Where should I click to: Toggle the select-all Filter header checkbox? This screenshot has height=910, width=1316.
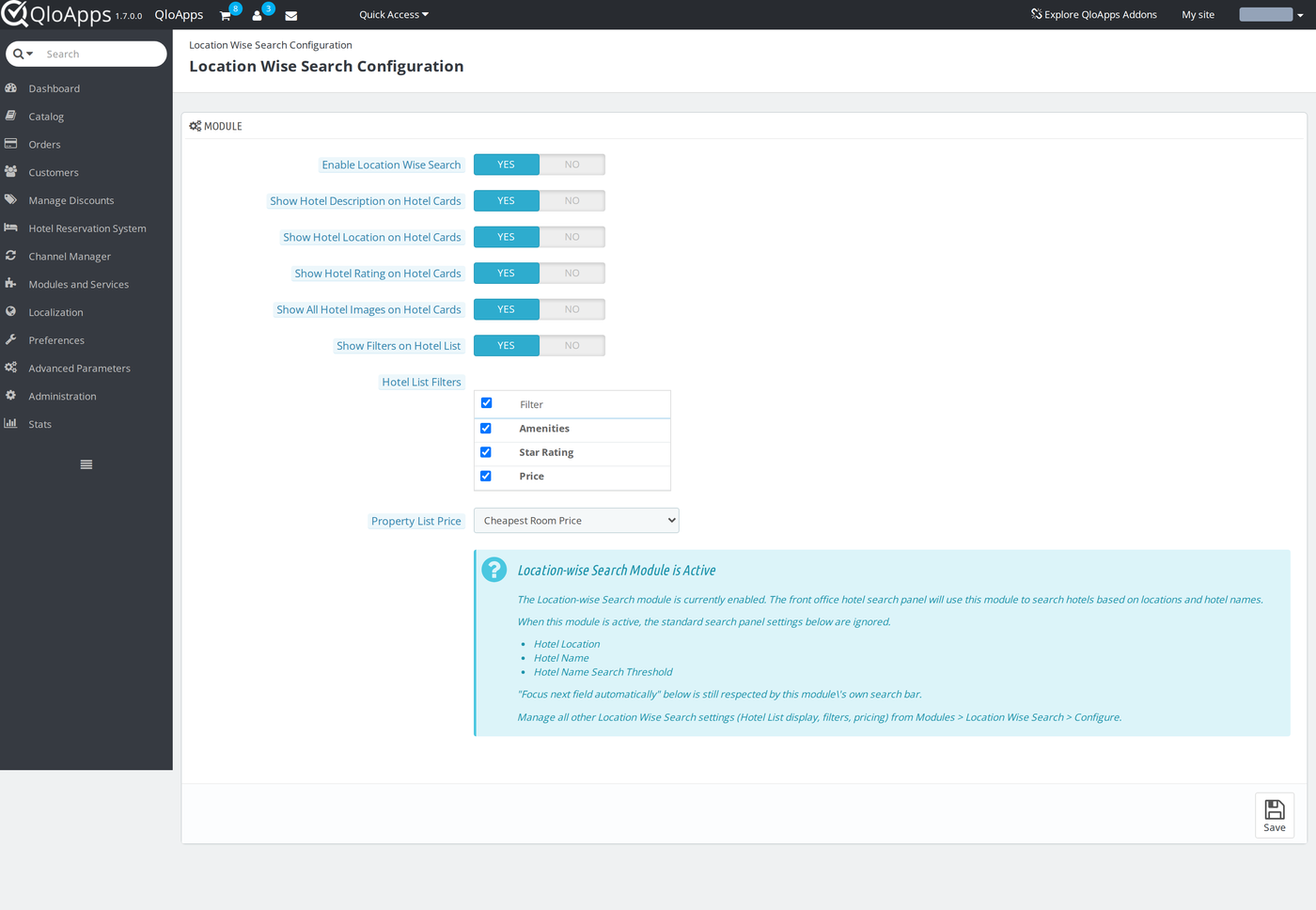487,403
